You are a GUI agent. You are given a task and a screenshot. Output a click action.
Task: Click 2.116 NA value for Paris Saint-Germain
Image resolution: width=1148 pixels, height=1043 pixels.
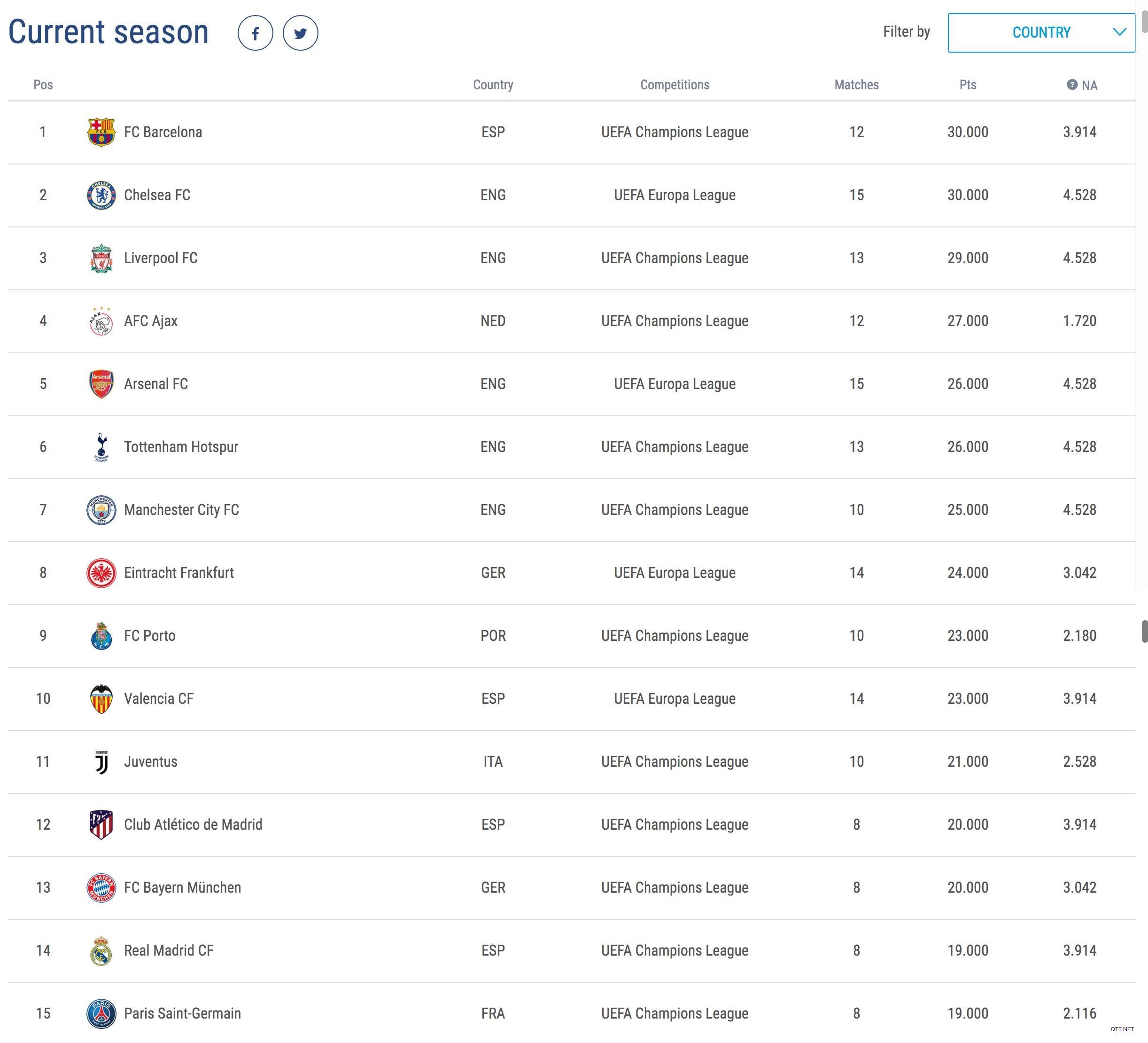(1080, 1013)
